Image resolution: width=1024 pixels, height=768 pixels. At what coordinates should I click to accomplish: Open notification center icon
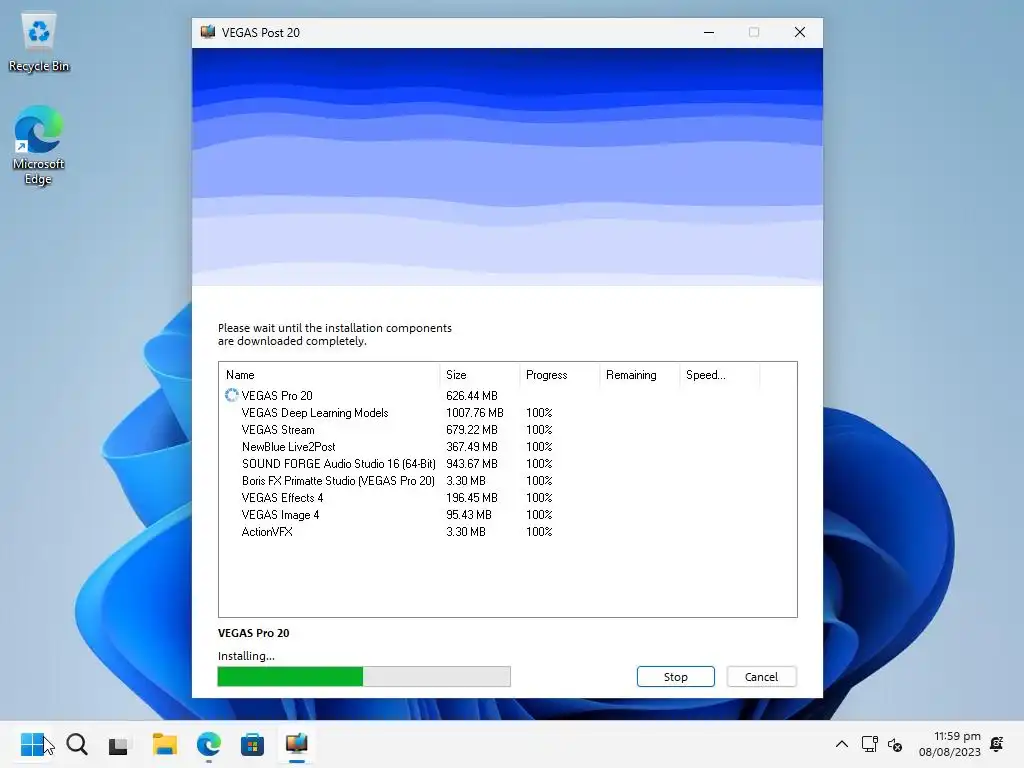(997, 744)
